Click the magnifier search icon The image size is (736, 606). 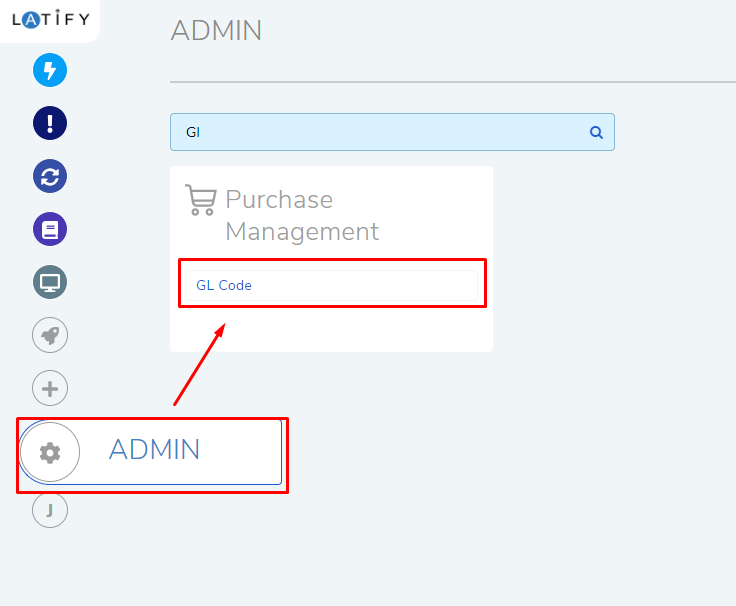point(596,132)
